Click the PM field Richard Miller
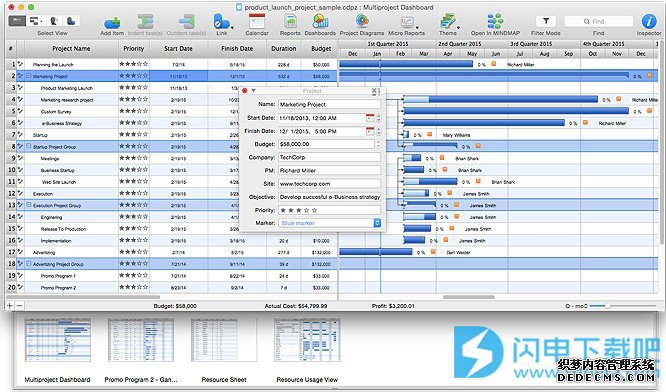This screenshot has width=666, height=392. pyautogui.click(x=330, y=170)
